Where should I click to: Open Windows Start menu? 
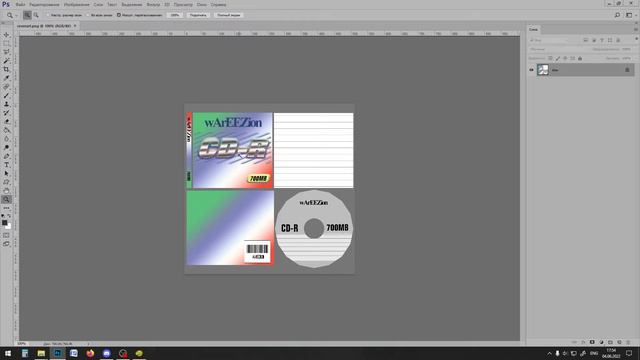point(8,353)
